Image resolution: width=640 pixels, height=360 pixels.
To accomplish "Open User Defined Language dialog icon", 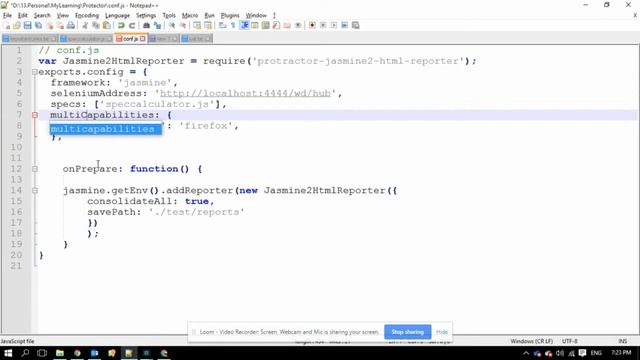I will [x=255, y=25].
